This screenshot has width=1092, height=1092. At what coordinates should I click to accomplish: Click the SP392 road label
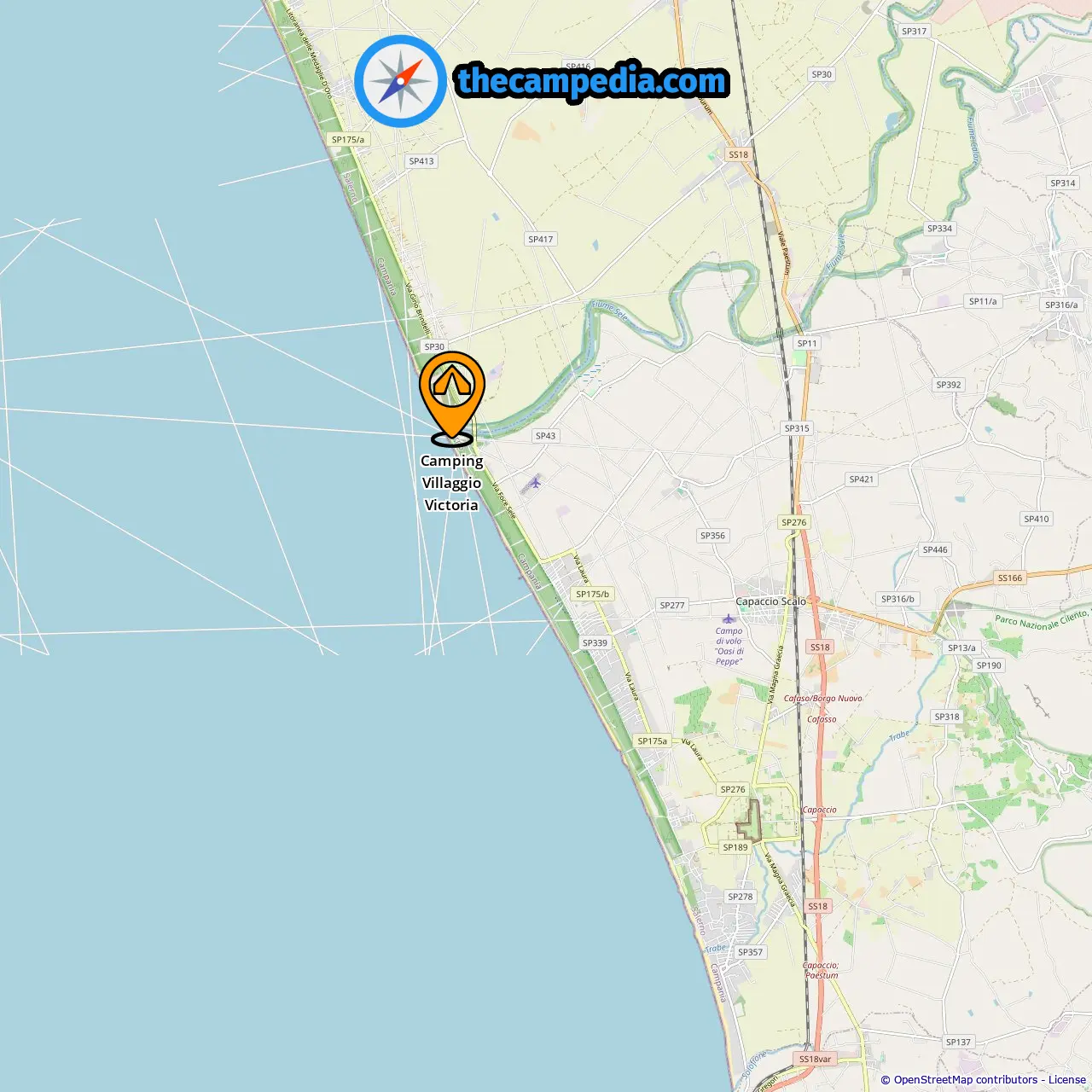pos(949,385)
